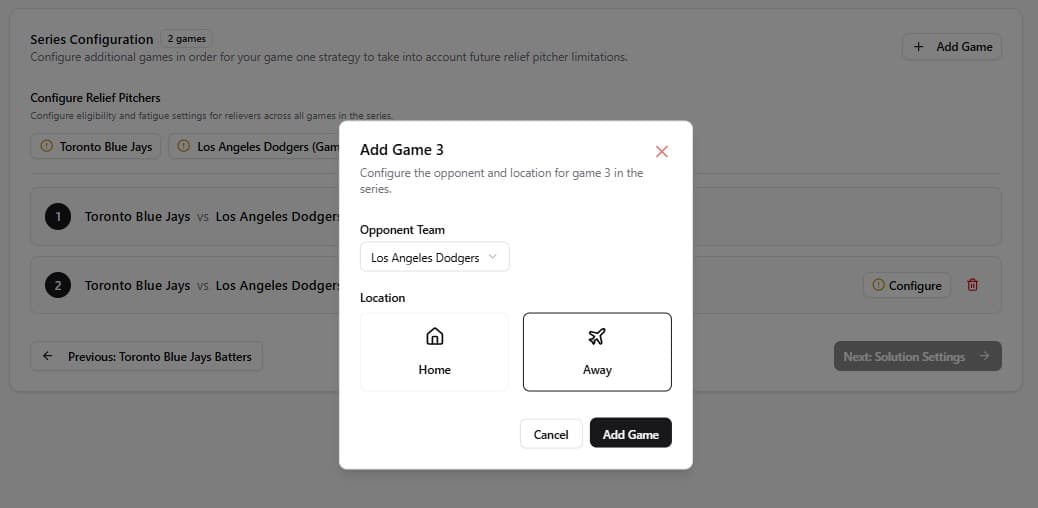The height and width of the screenshot is (508, 1038).
Task: Open the Opponent Team dropdown
Action: pyautogui.click(x=434, y=257)
